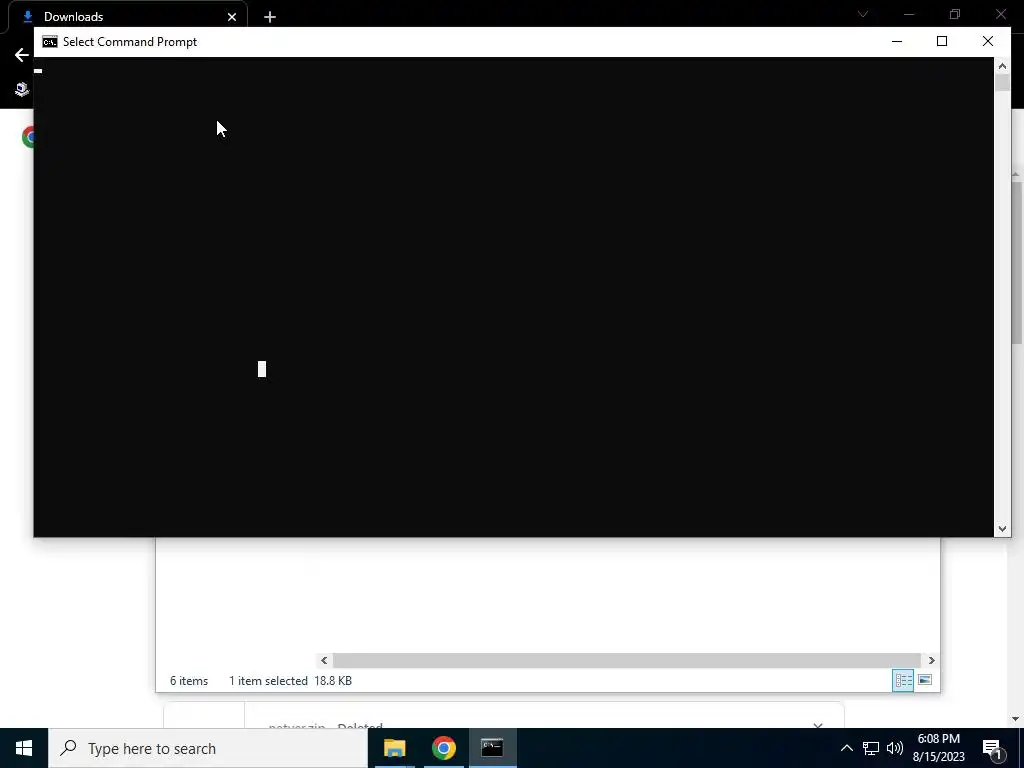Image resolution: width=1024 pixels, height=768 pixels.
Task: Minimize the Command Prompt window
Action: coord(897,41)
